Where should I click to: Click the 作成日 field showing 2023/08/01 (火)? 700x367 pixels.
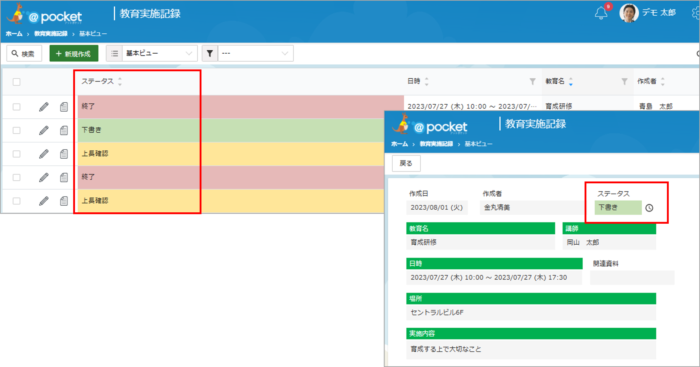(437, 208)
